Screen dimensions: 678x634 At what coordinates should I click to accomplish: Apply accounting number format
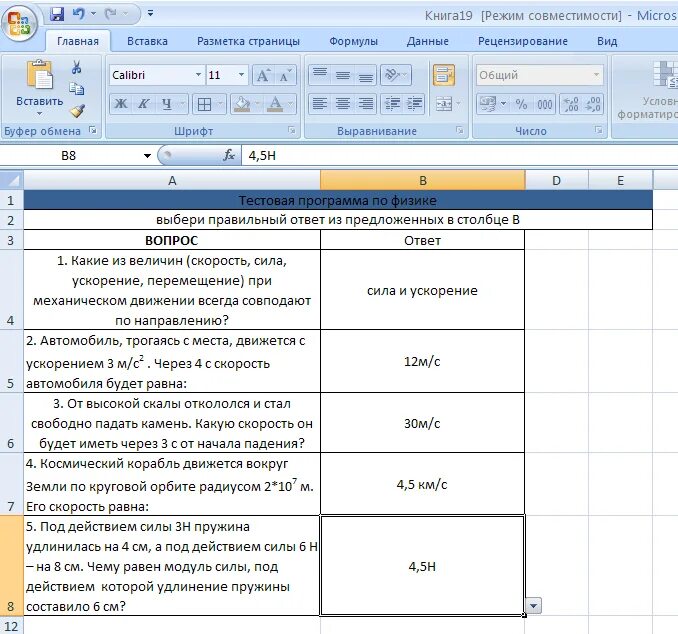point(488,104)
